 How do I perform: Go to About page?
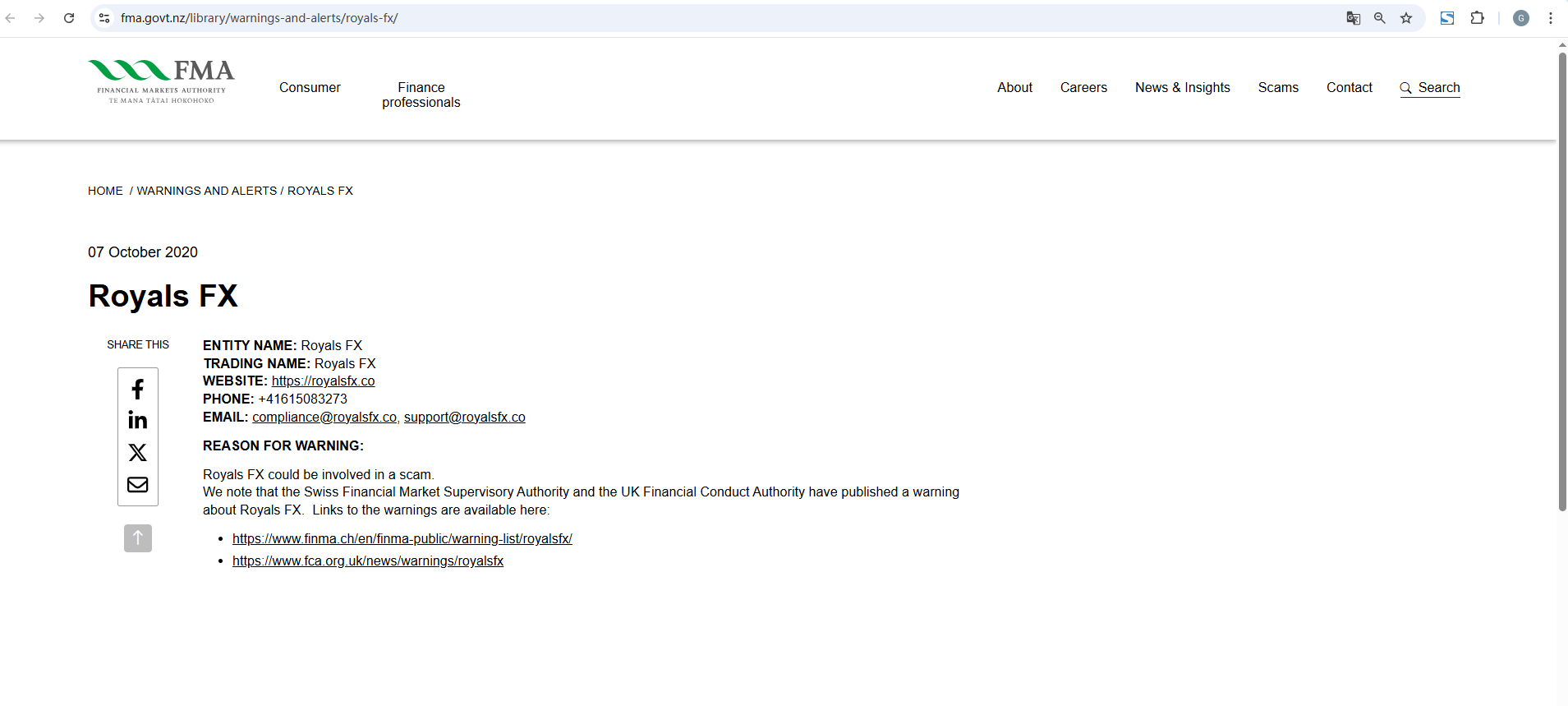(1015, 87)
